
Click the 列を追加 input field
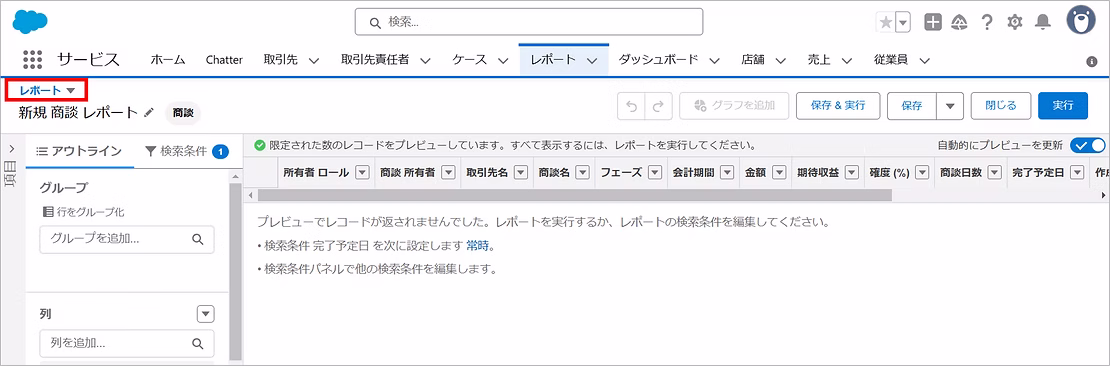(127, 343)
